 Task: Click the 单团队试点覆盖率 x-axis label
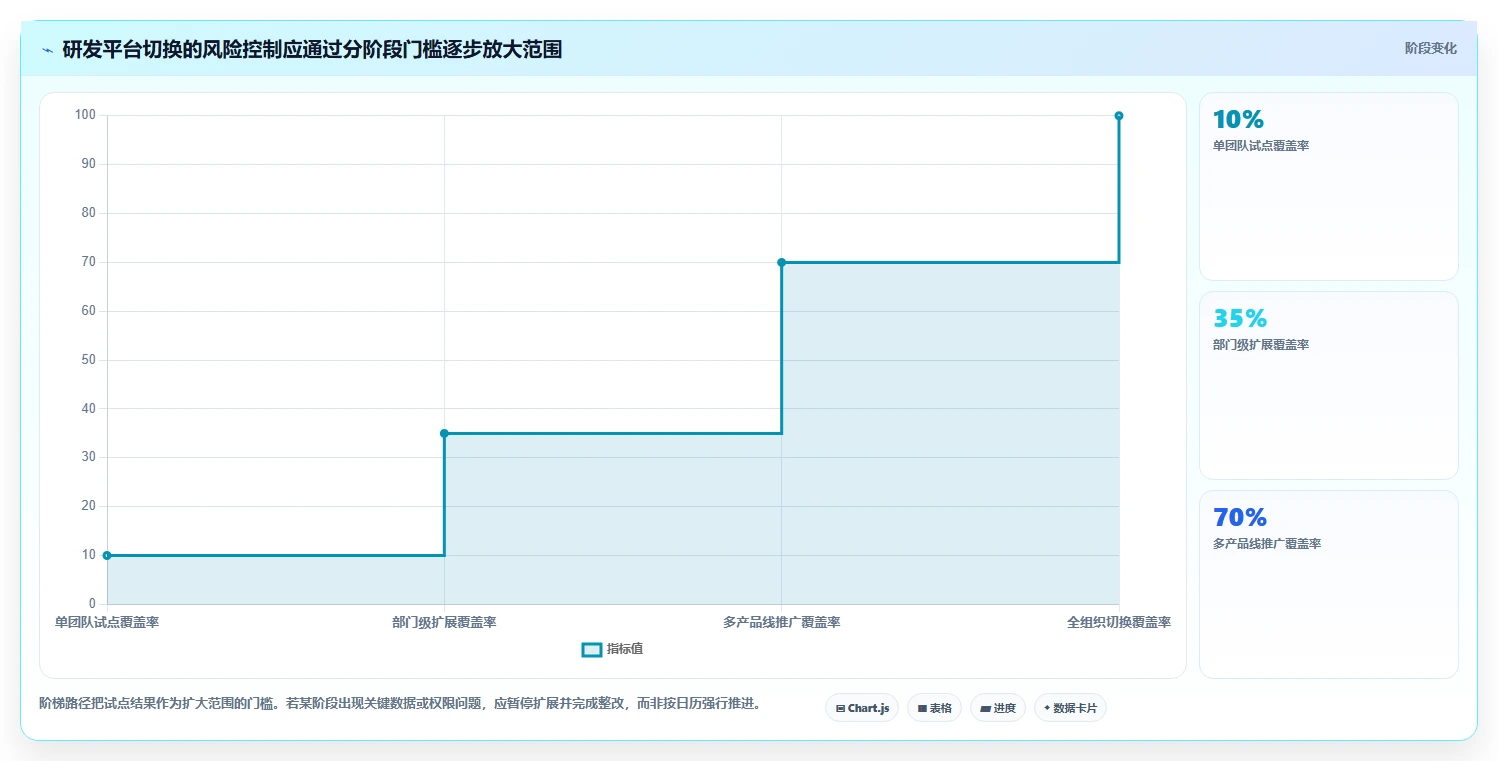click(107, 622)
